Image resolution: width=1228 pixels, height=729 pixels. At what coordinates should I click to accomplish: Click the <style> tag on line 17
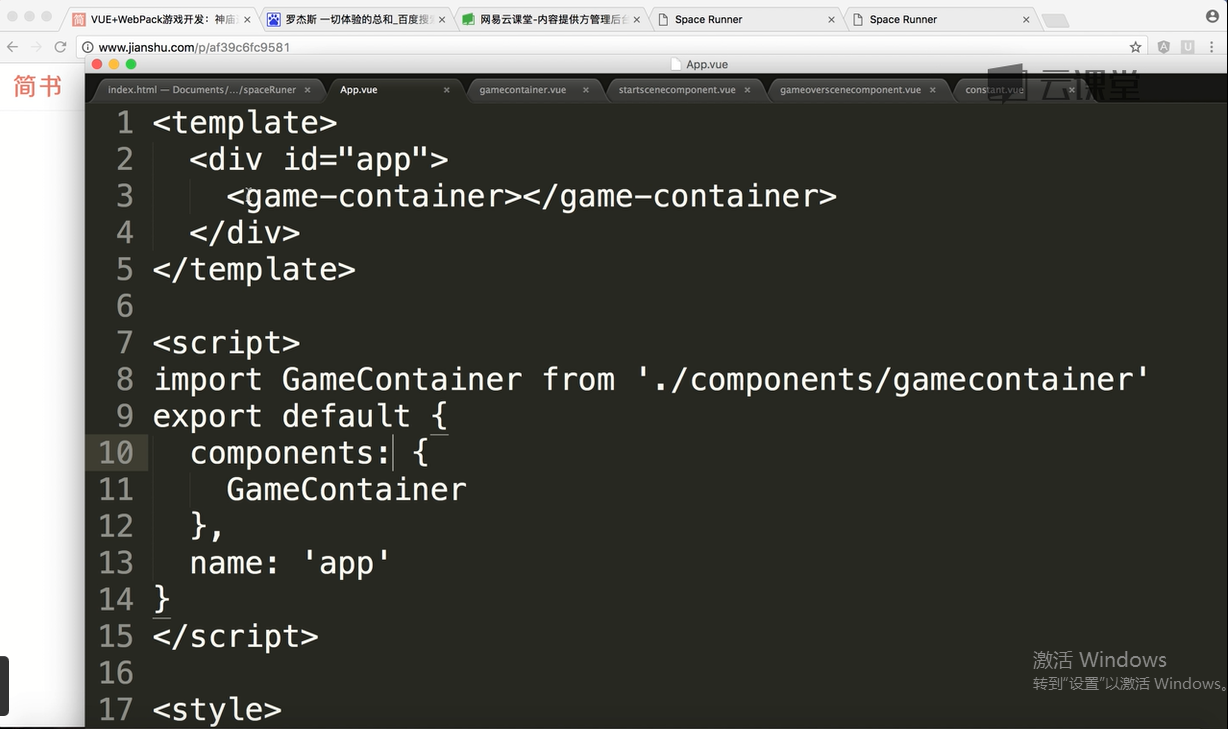[217, 710]
